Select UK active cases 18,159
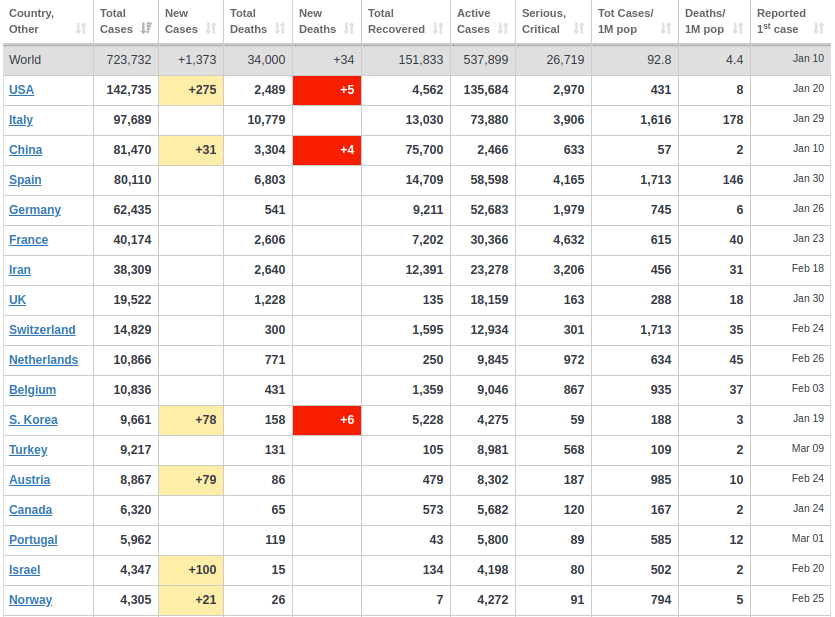 pos(489,300)
